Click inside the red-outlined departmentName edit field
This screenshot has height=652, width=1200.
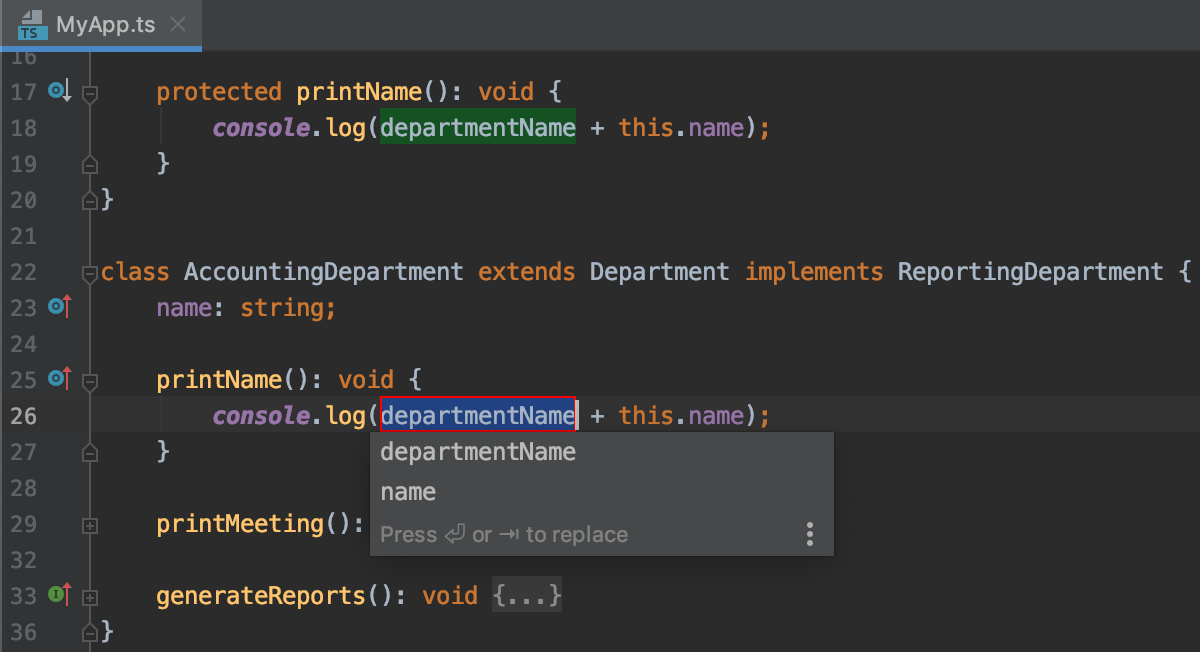478,414
